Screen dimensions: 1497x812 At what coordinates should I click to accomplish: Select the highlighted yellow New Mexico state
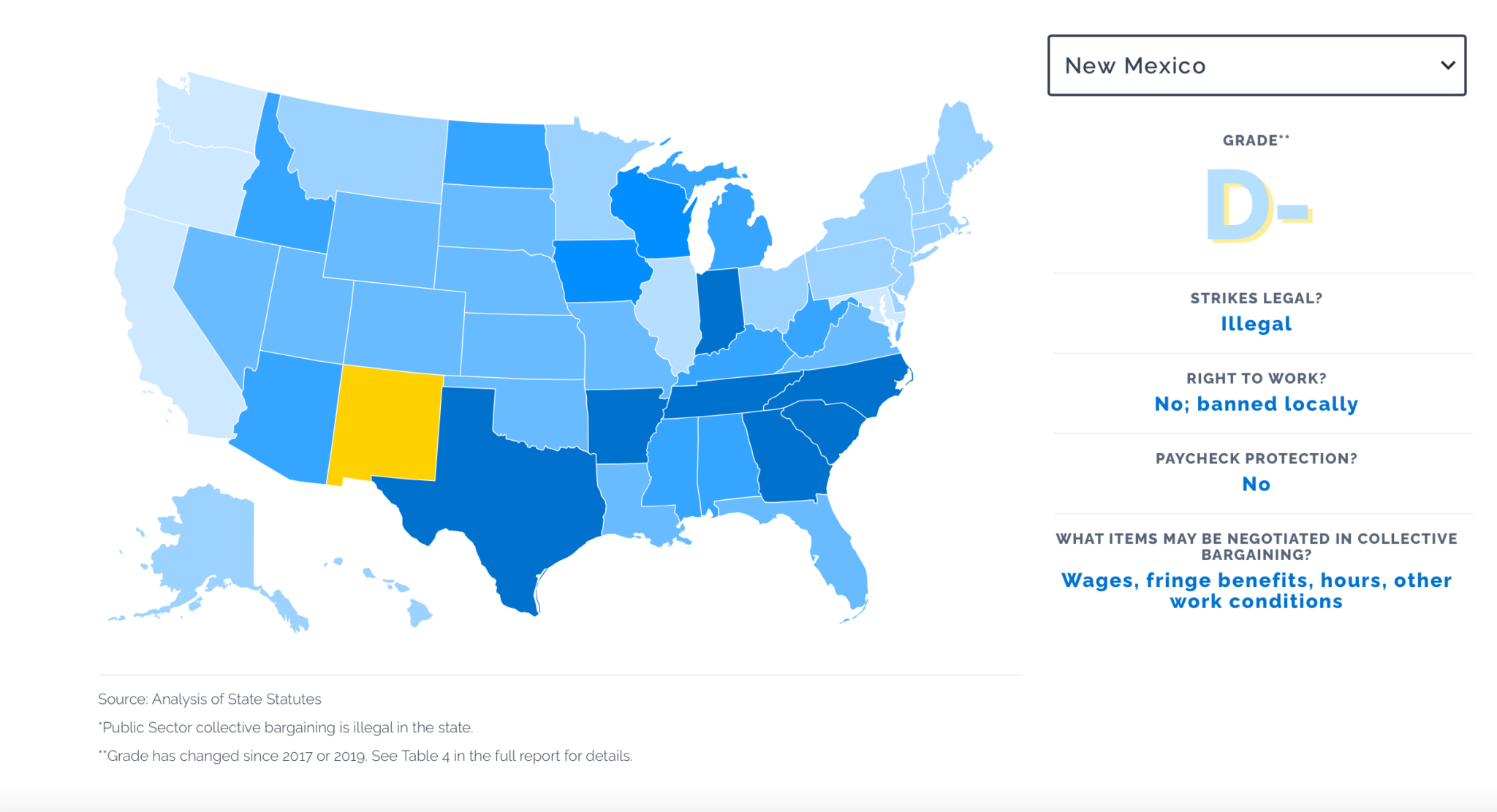(386, 424)
